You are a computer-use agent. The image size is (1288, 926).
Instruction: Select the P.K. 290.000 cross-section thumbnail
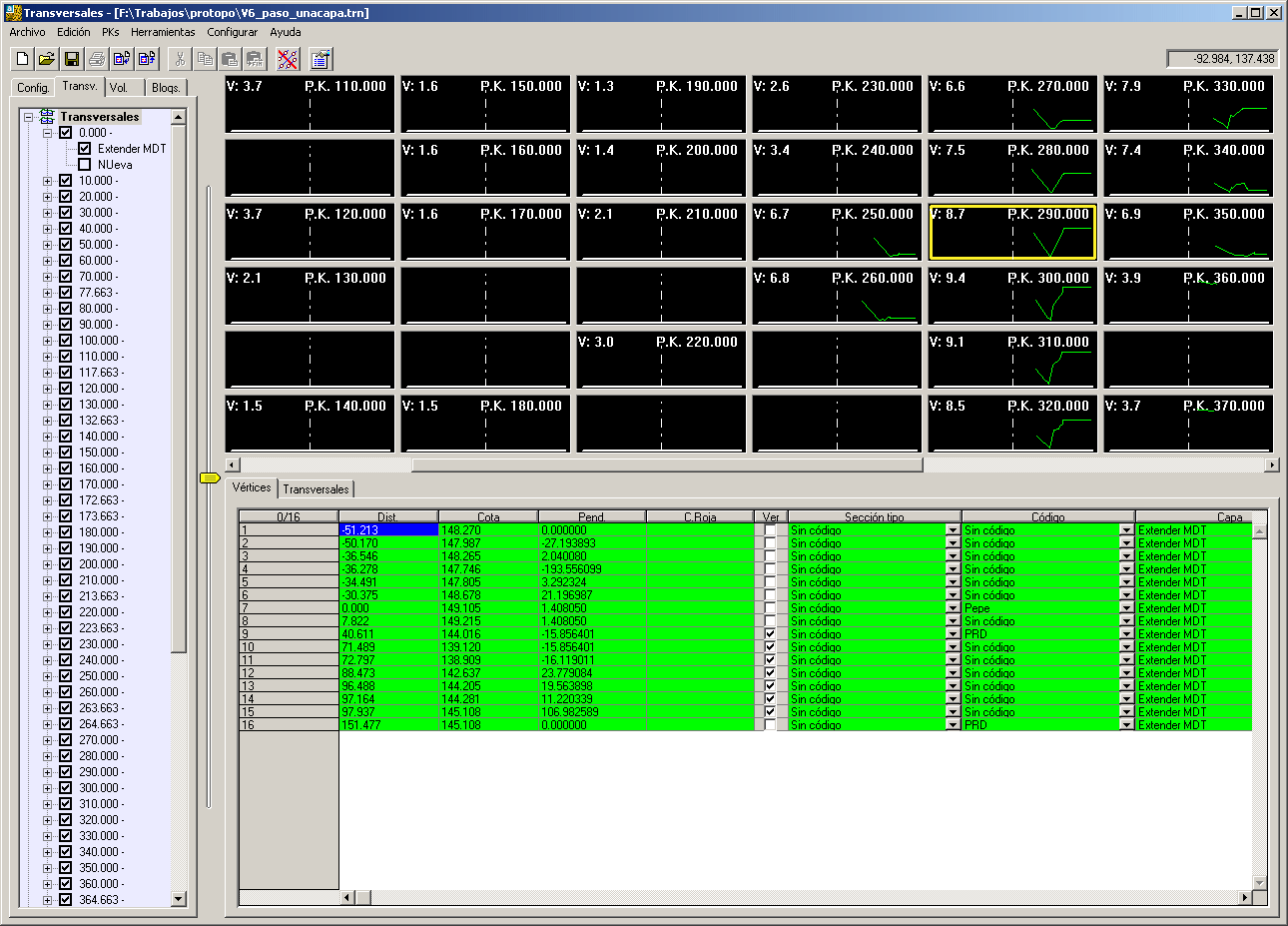point(1012,233)
